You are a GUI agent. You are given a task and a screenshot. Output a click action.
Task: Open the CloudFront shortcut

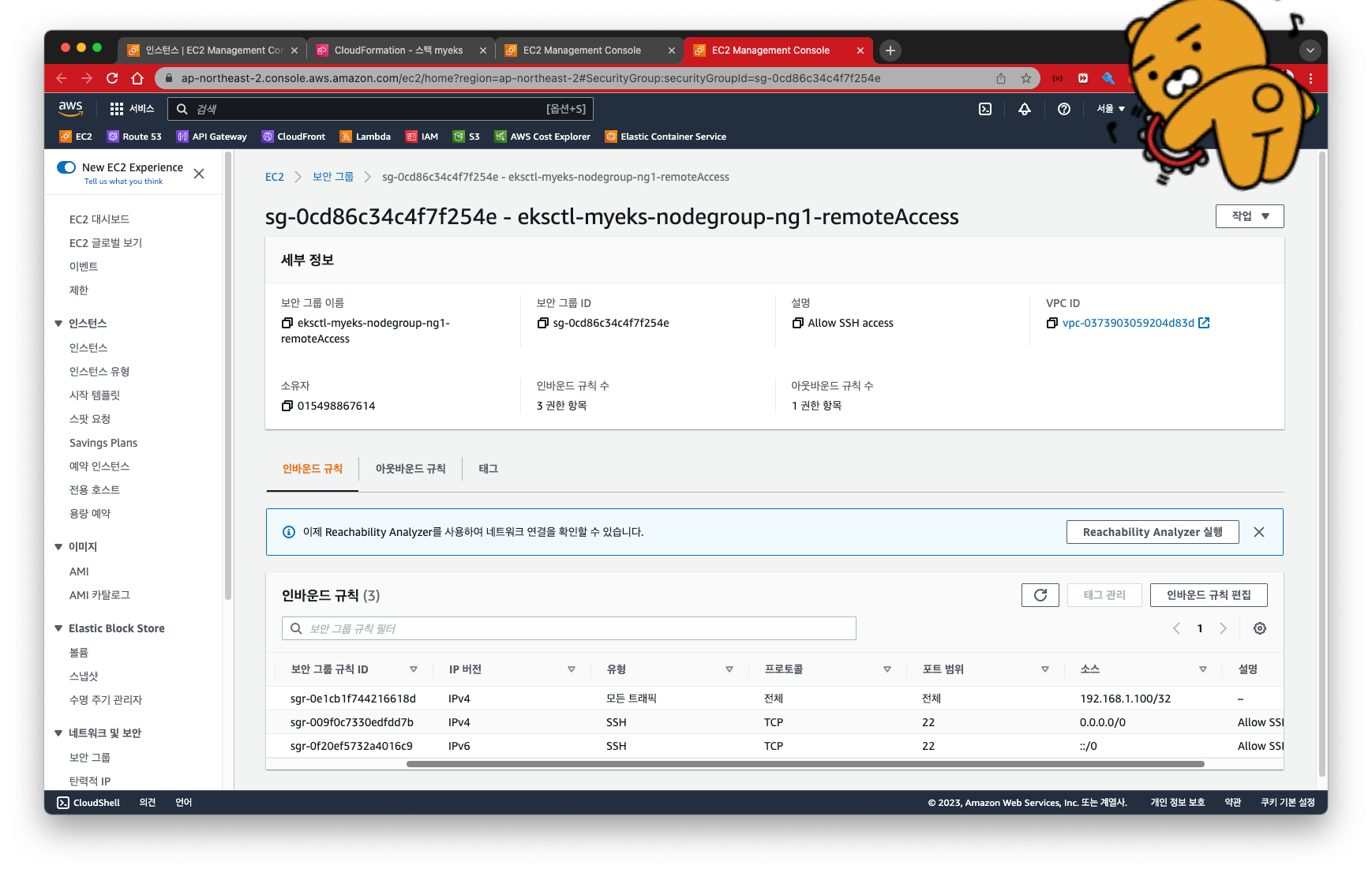click(x=293, y=137)
